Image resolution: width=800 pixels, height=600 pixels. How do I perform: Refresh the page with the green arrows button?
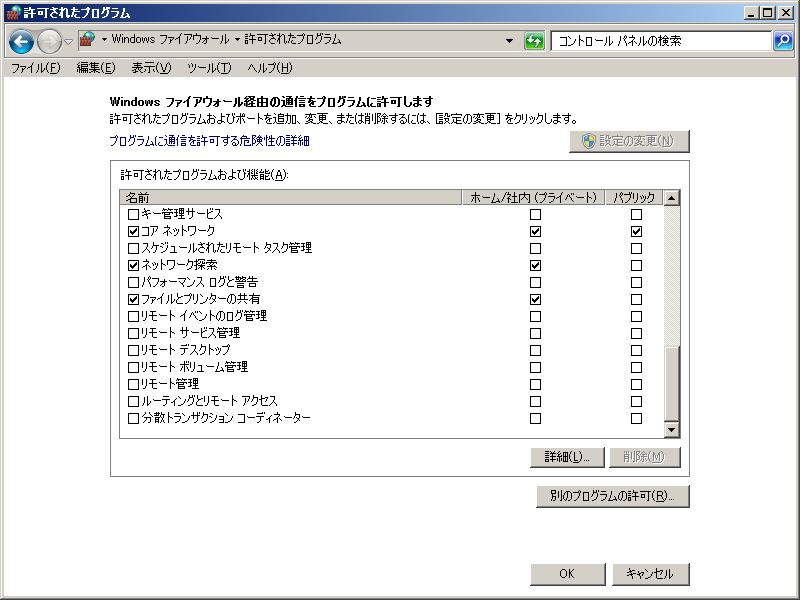pos(534,41)
